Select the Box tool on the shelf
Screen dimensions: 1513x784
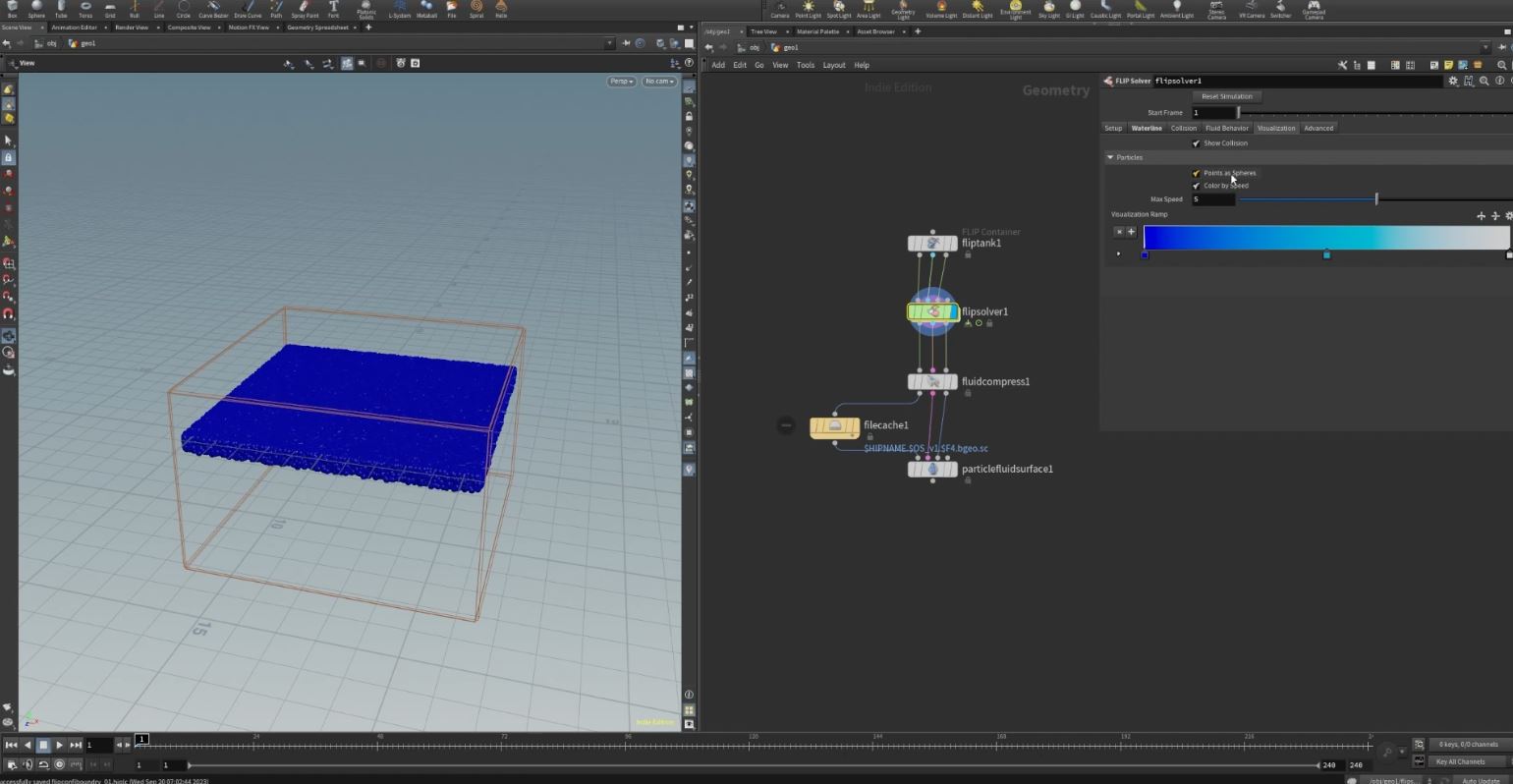point(12,10)
